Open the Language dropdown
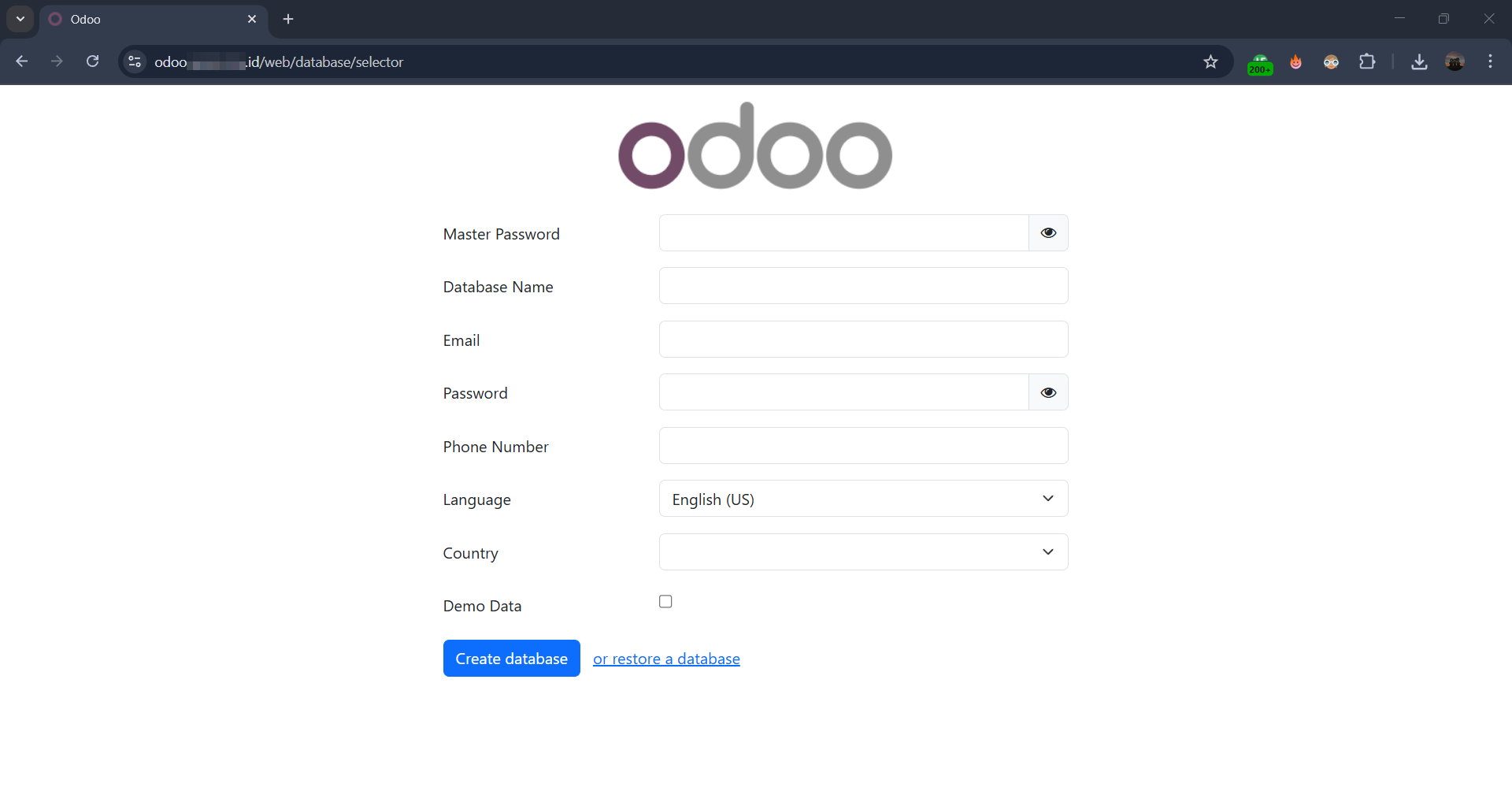Viewport: 1512px width, 802px height. (863, 498)
